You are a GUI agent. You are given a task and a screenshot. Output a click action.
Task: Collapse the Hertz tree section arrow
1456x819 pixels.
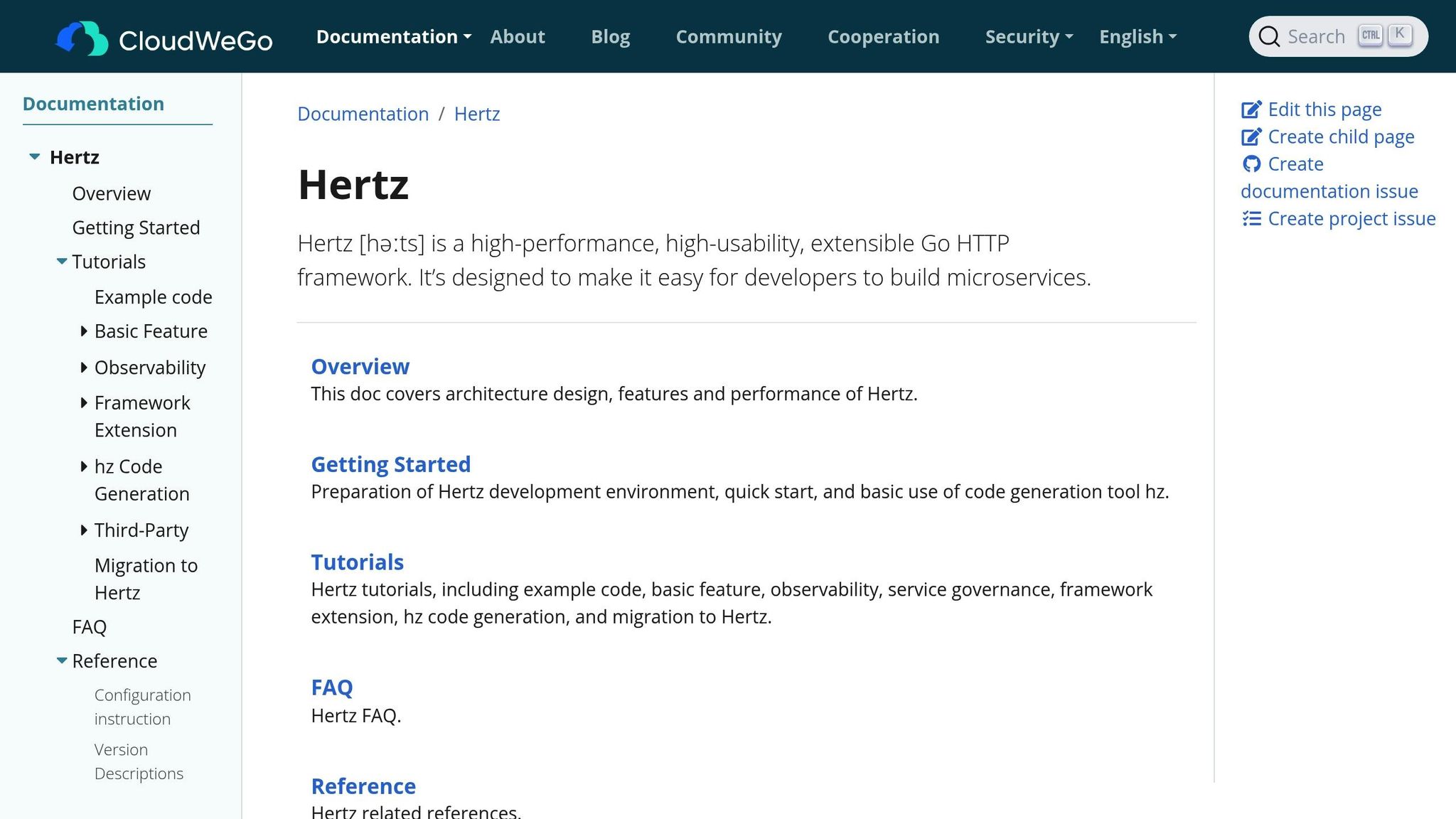click(34, 157)
